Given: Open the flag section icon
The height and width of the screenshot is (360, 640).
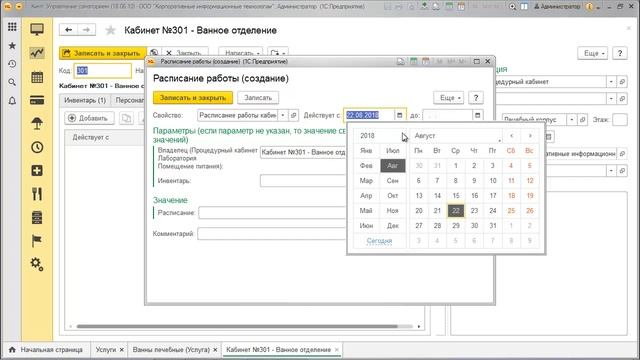Looking at the screenshot, I should click(37, 241).
